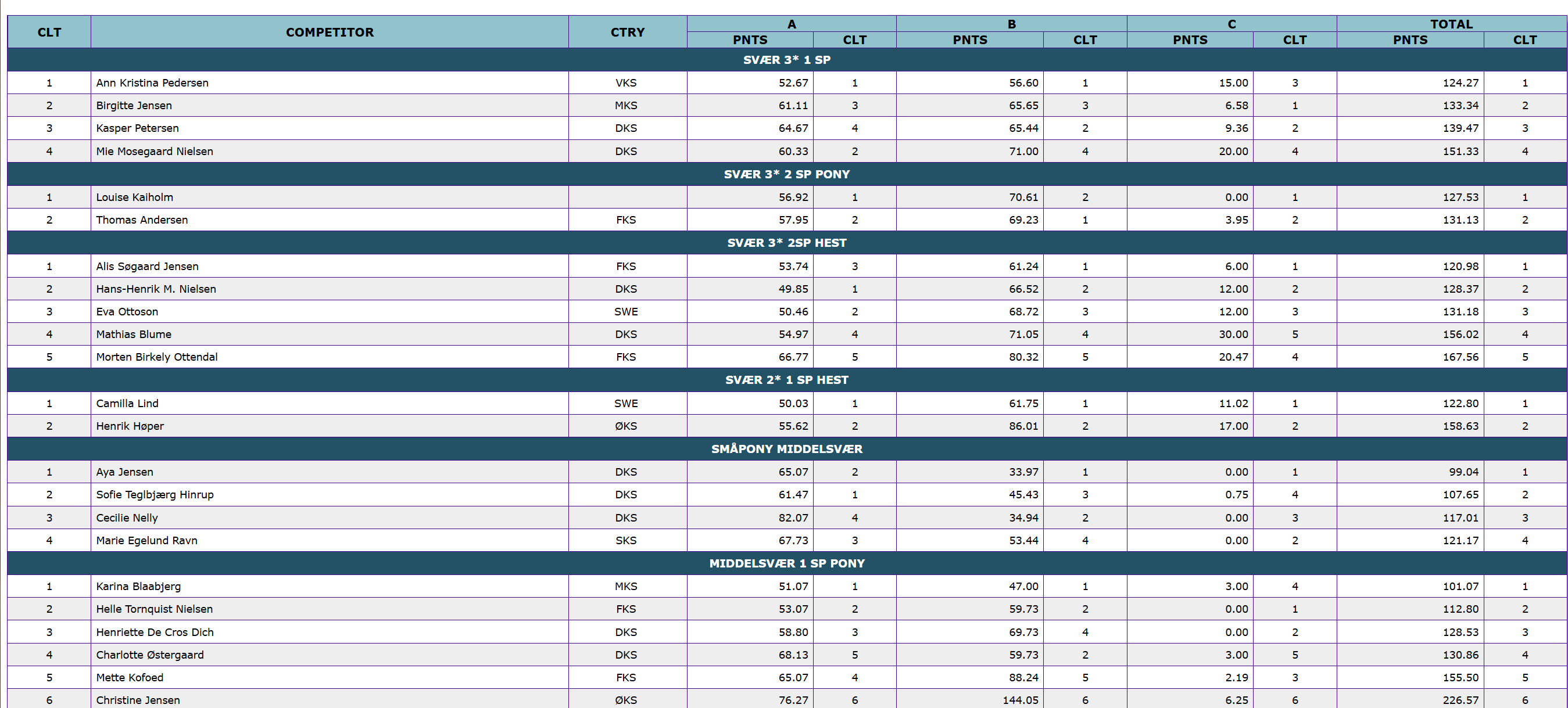Click Henrik Høper's ØKS country cell

[x=627, y=426]
